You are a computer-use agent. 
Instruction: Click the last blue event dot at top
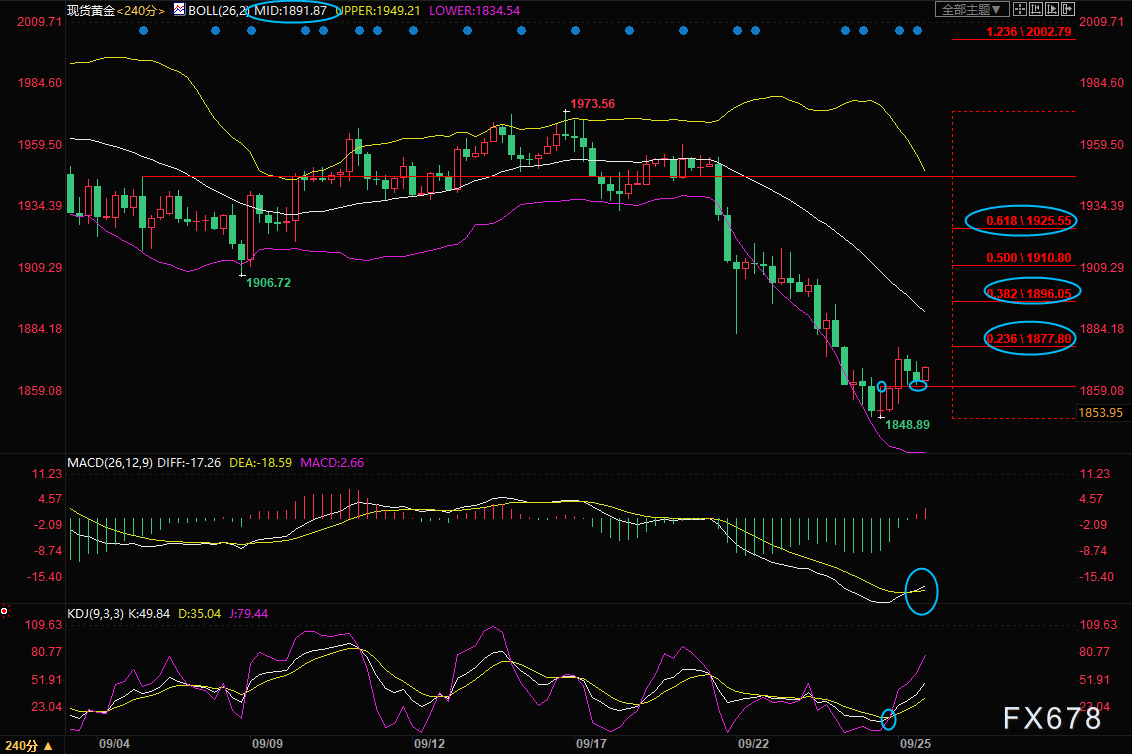917,30
